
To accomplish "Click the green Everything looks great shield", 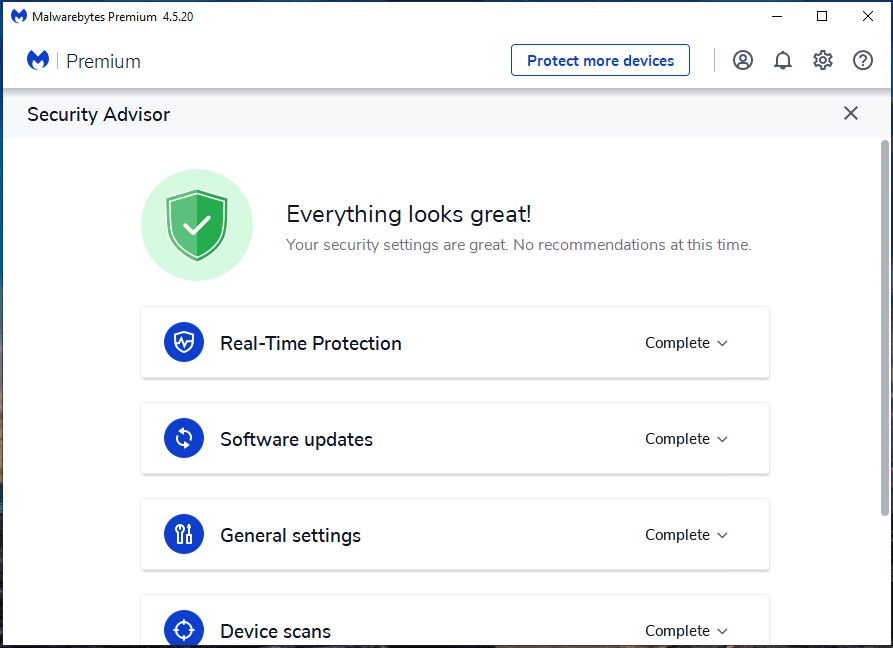I will 197,224.
